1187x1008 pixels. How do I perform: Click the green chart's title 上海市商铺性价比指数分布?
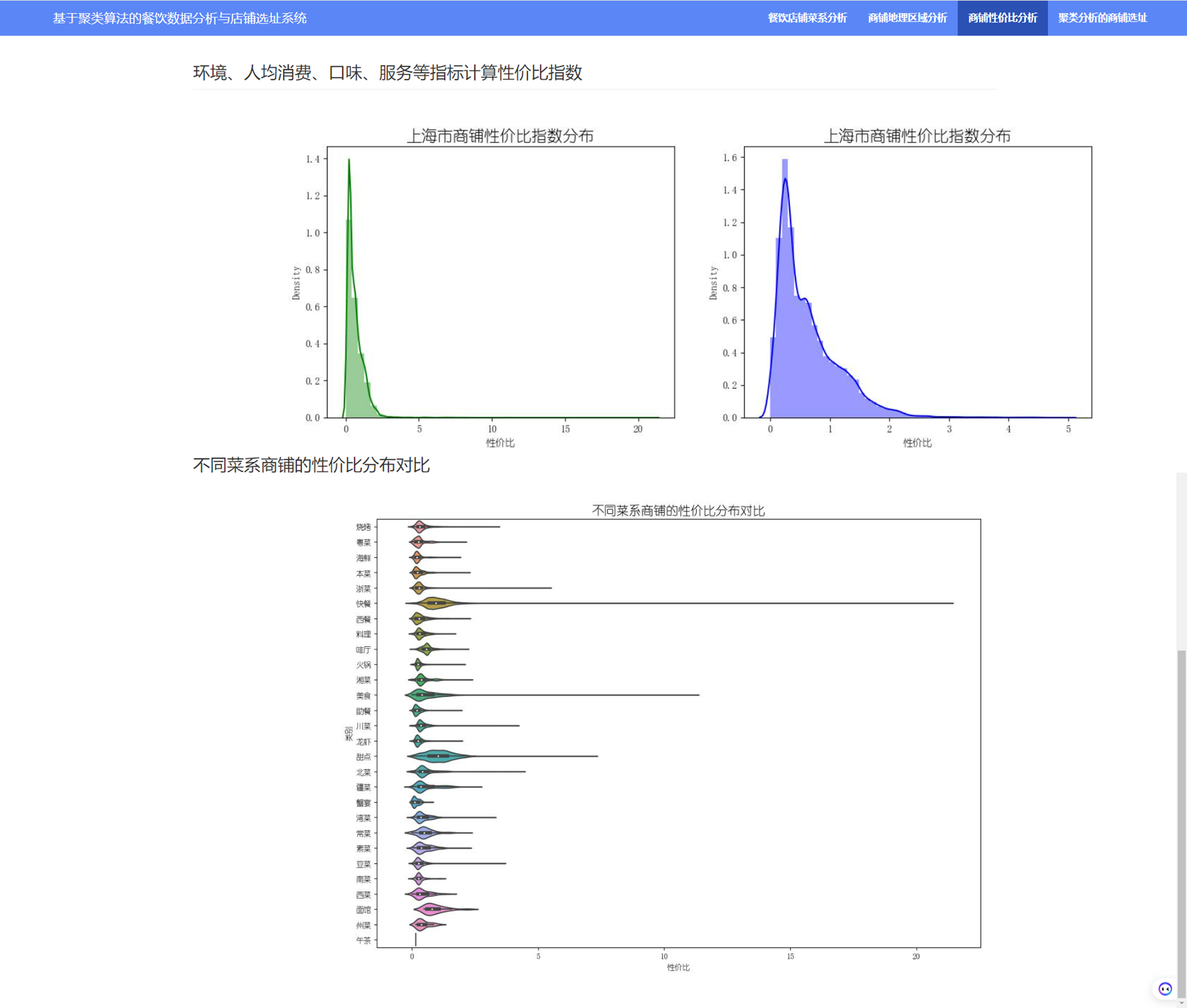(500, 136)
